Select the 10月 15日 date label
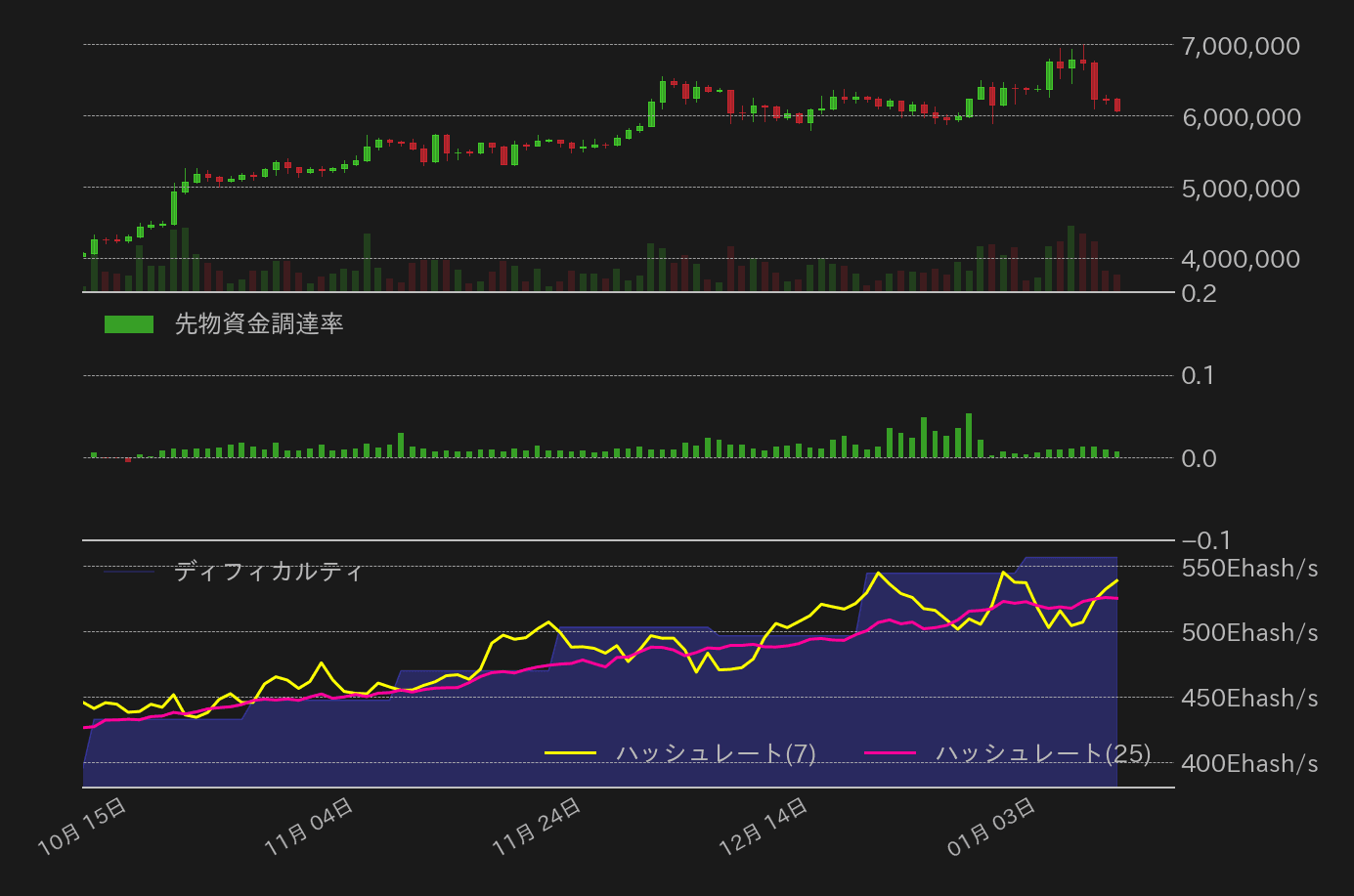Screen dimensions: 1354x896 point(83,826)
